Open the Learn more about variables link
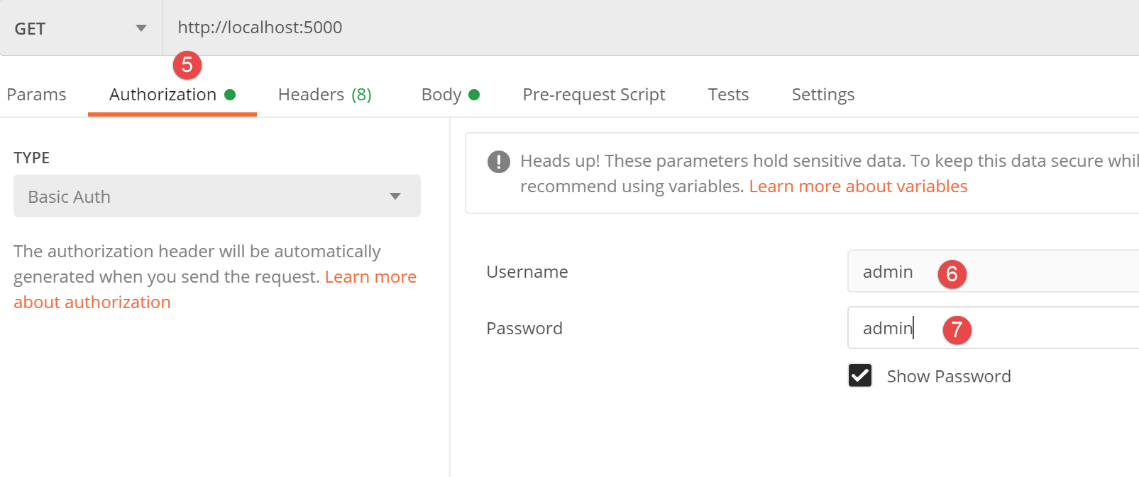This screenshot has height=477, width=1139. click(x=857, y=187)
